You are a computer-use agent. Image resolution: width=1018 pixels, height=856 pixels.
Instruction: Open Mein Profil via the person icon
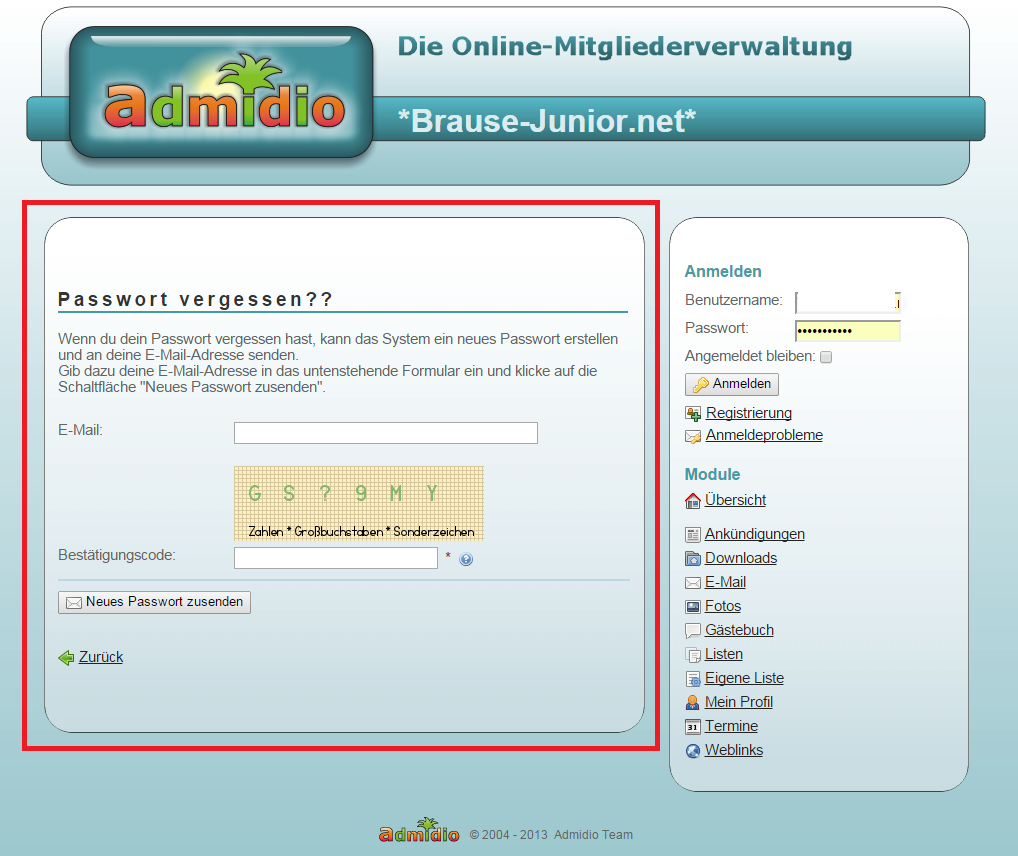pyautogui.click(x=692, y=701)
